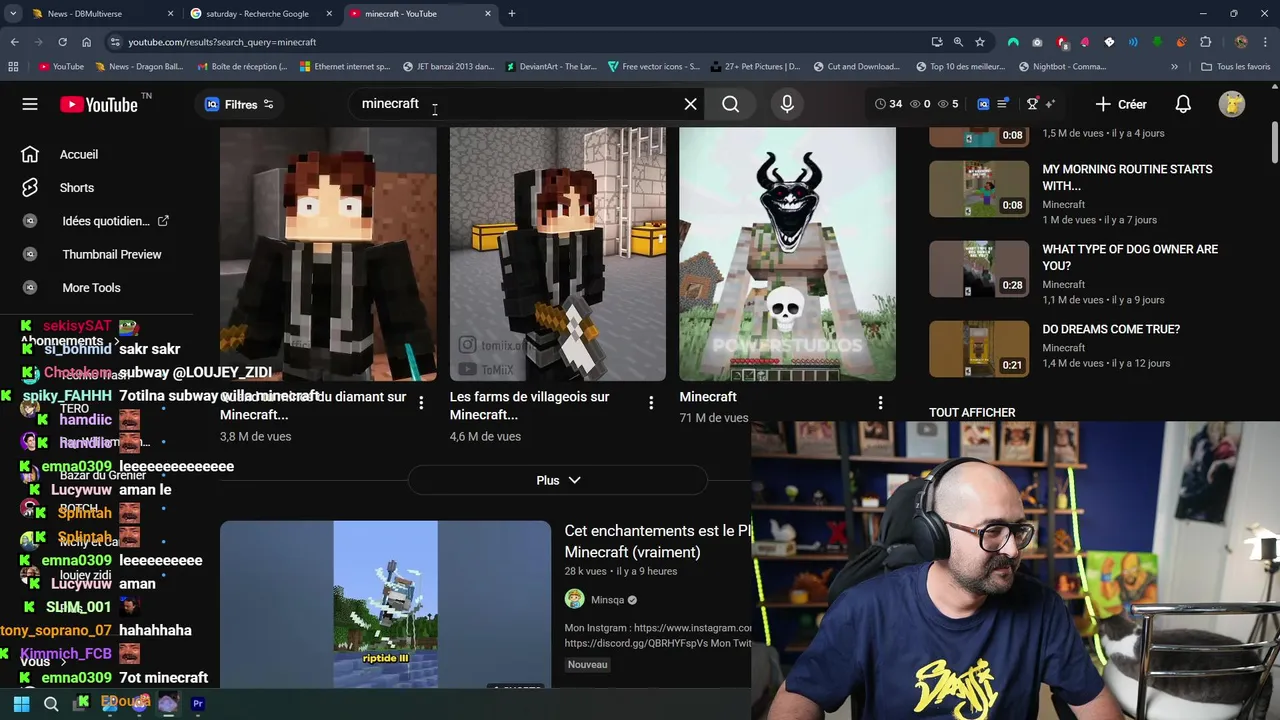The height and width of the screenshot is (720, 1280).
Task: Open Windows Start menu
Action: (x=21, y=704)
